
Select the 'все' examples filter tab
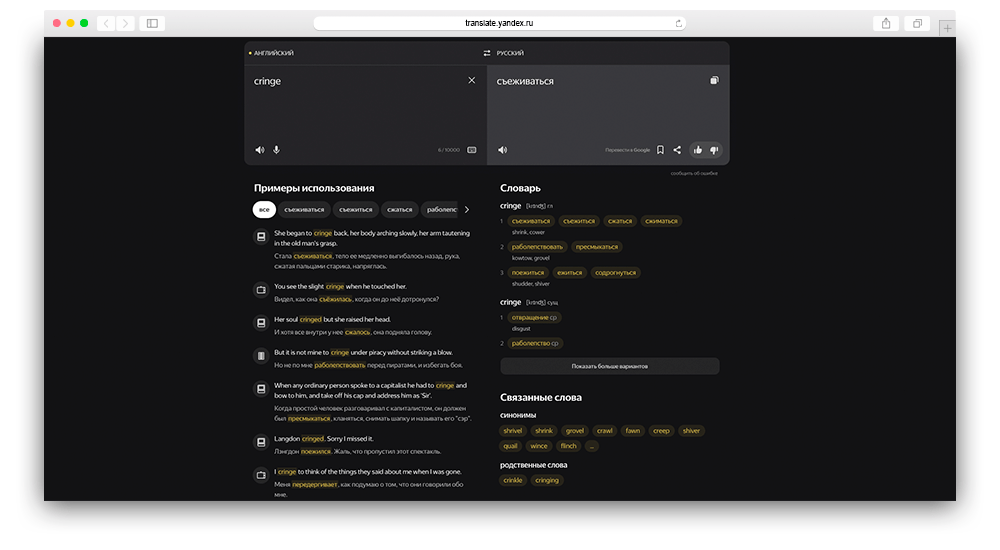click(264, 209)
